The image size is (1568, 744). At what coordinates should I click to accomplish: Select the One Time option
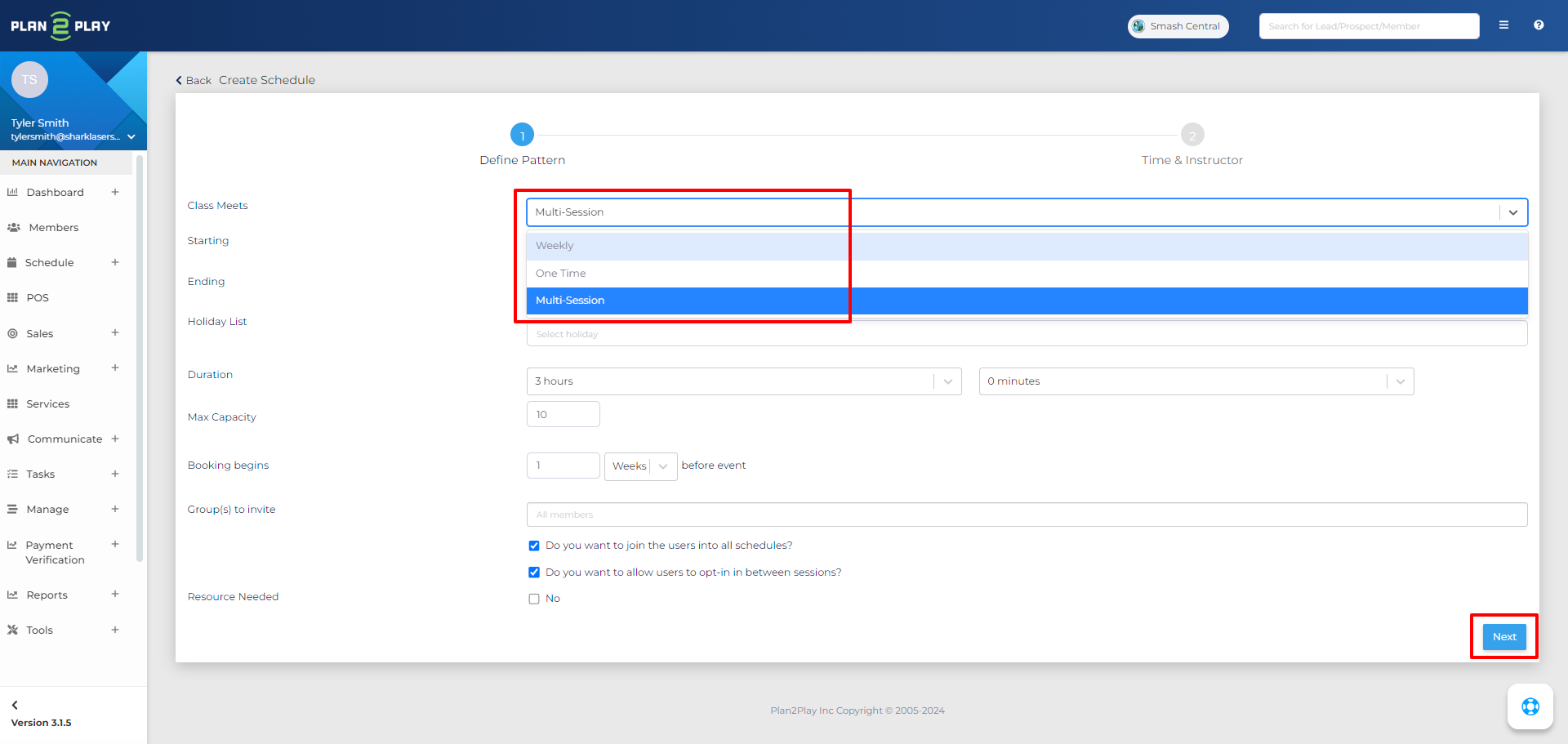point(1027,274)
